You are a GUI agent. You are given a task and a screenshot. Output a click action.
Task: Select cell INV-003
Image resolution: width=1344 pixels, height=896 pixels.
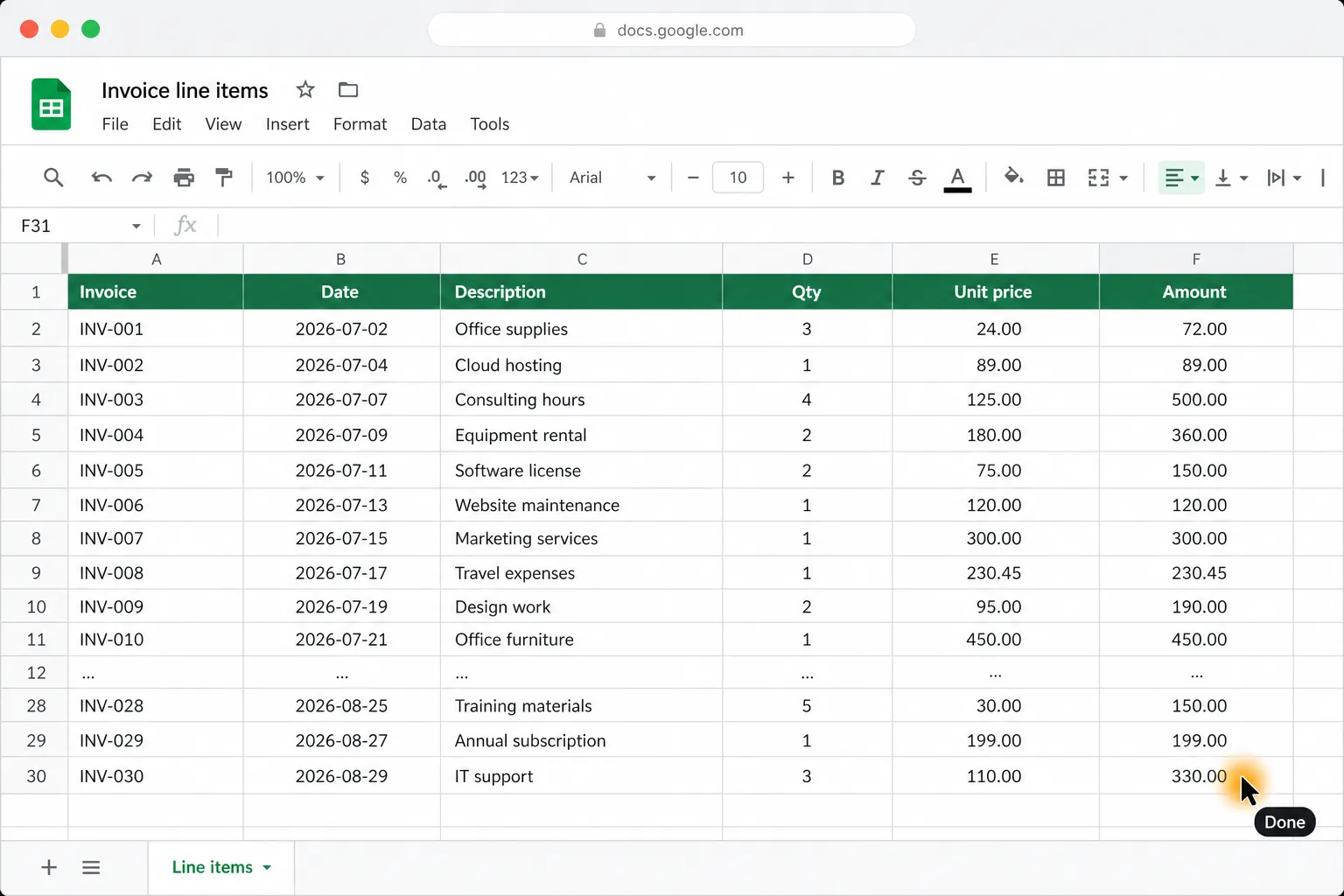click(x=156, y=400)
